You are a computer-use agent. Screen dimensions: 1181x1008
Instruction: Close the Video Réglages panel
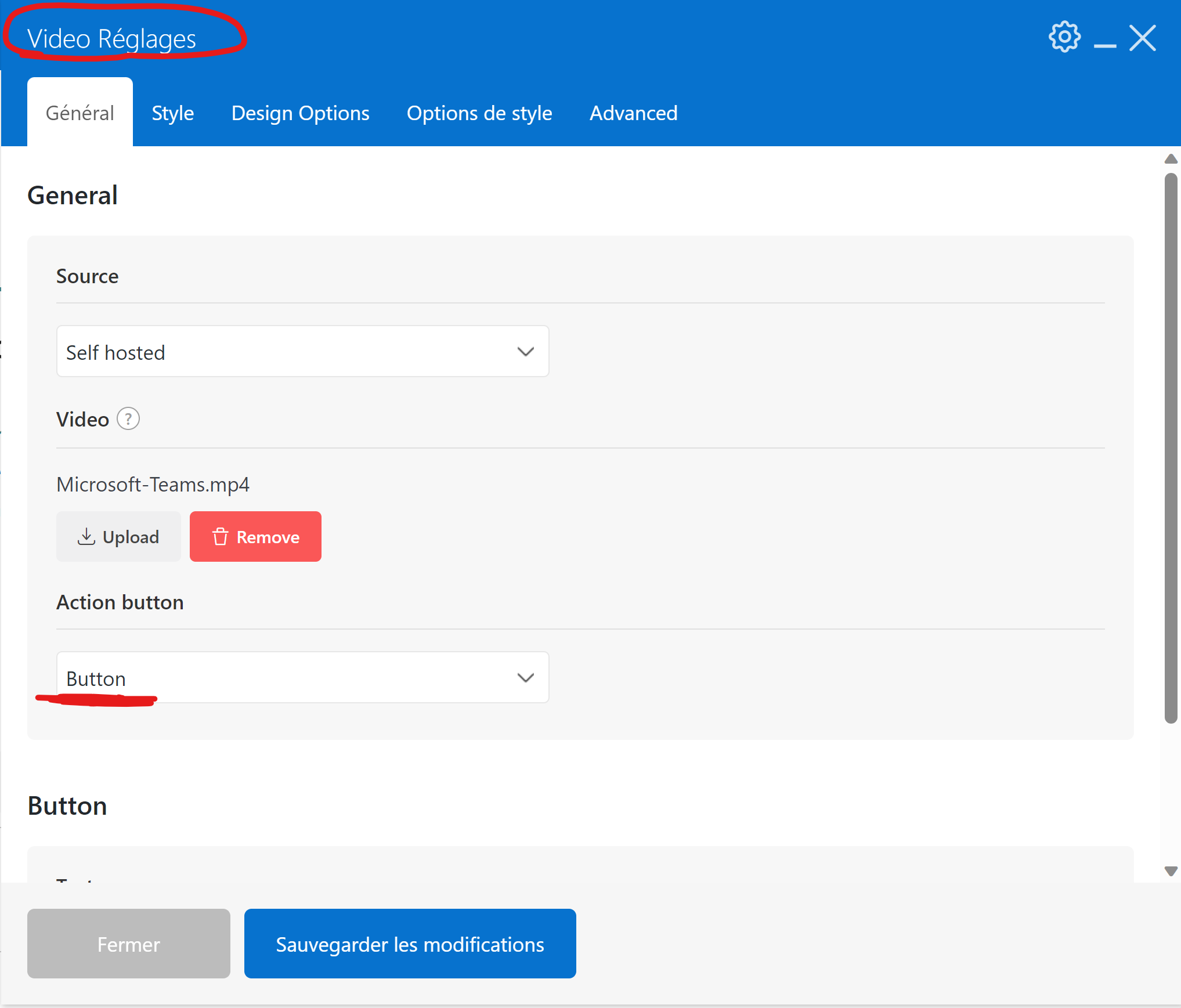[1143, 38]
